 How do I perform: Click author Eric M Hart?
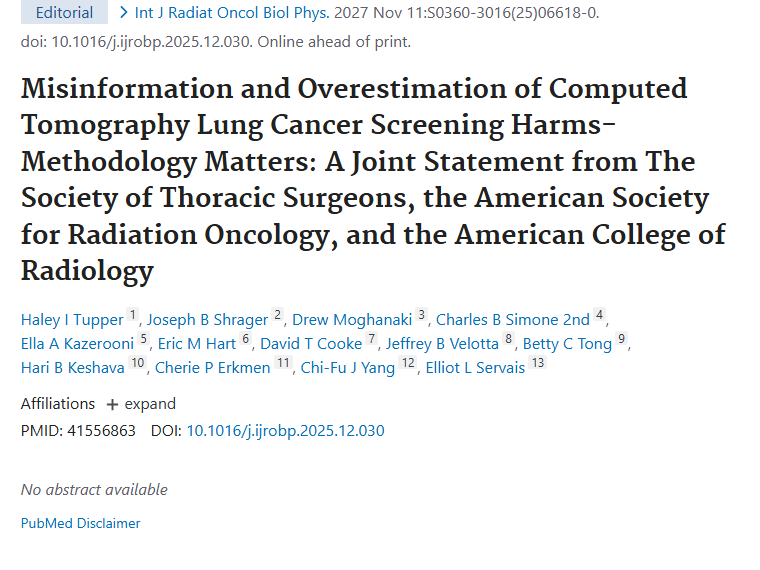point(196,344)
